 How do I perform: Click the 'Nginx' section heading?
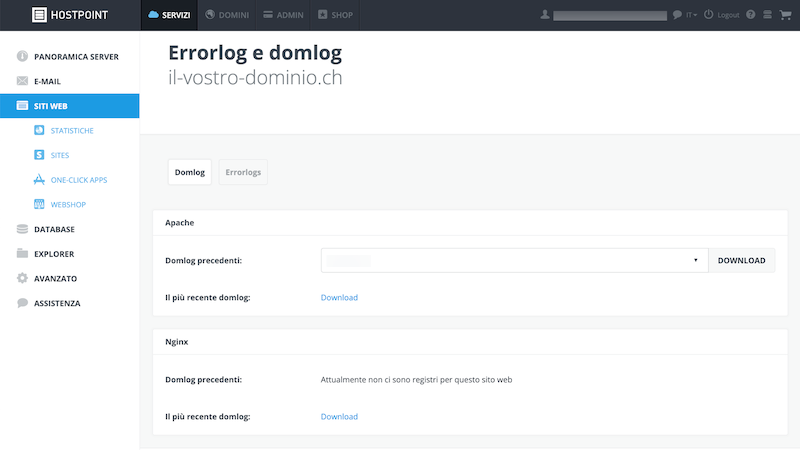click(x=177, y=342)
